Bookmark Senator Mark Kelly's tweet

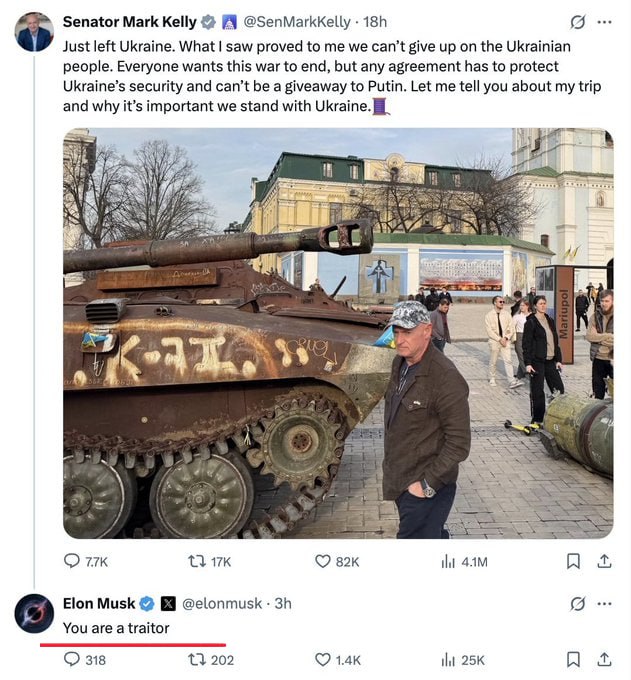pos(573,561)
